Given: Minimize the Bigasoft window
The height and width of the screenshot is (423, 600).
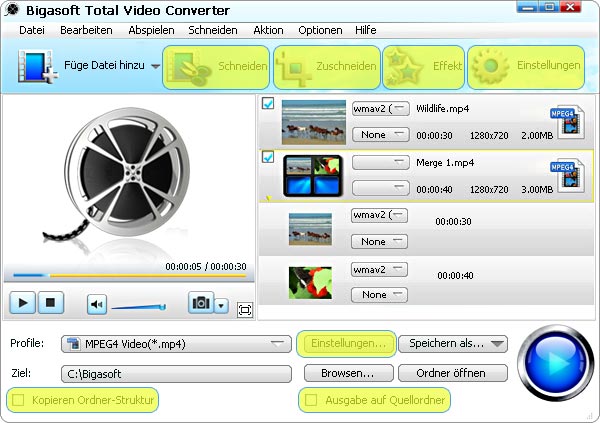Looking at the screenshot, I should tap(527, 7).
